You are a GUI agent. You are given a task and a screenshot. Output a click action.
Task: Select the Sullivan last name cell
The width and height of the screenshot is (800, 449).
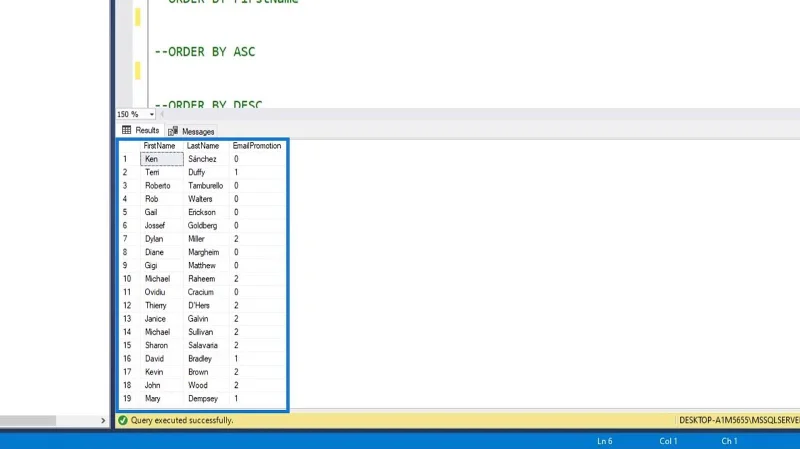[x=207, y=331]
